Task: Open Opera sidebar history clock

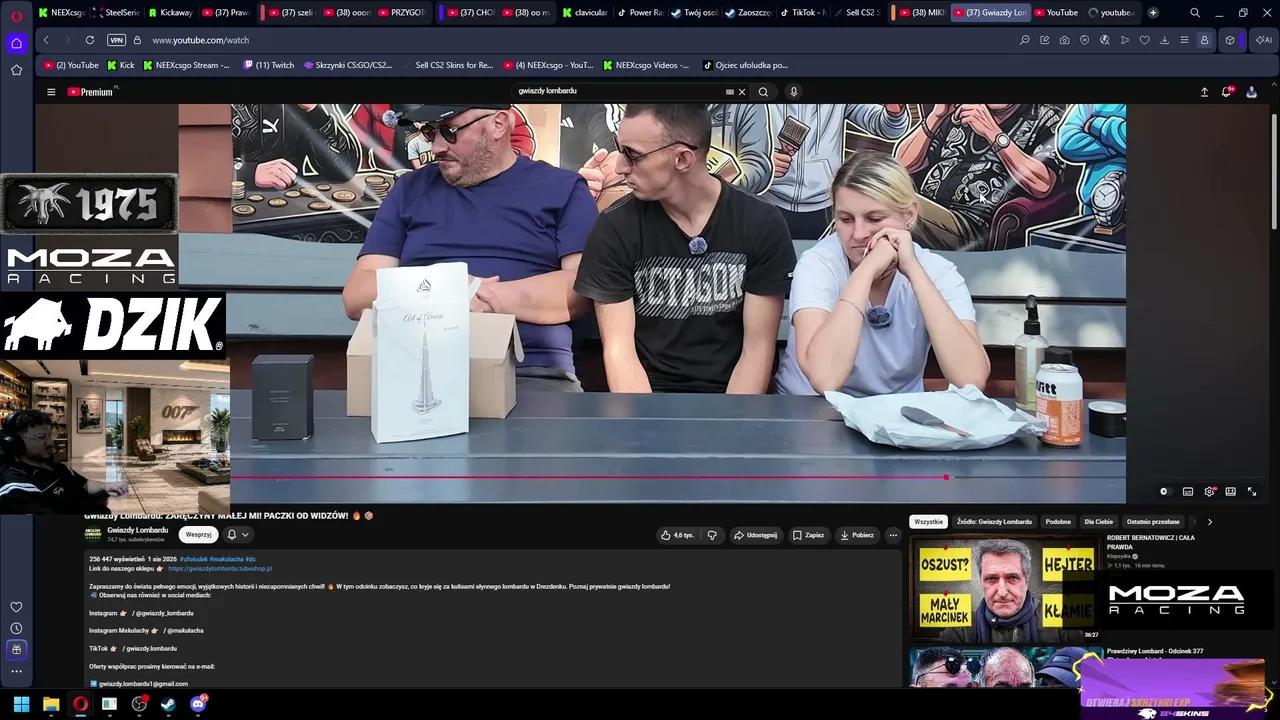Action: [16, 628]
